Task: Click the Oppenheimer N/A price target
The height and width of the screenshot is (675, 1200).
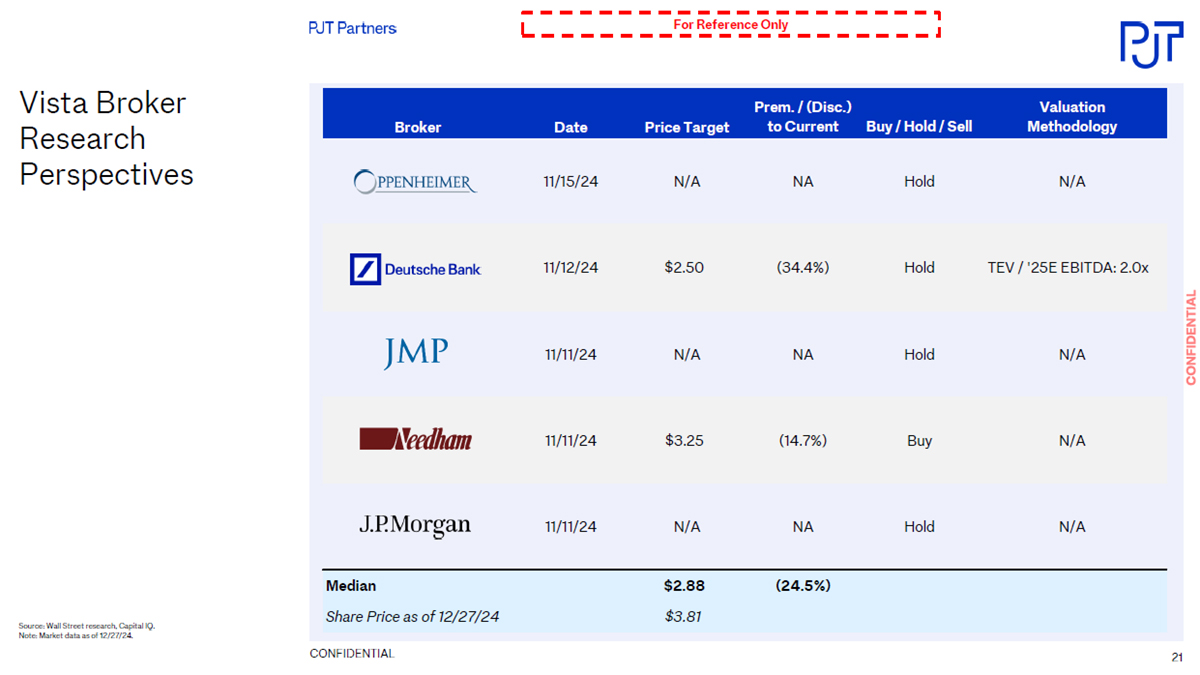Action: [x=687, y=182]
